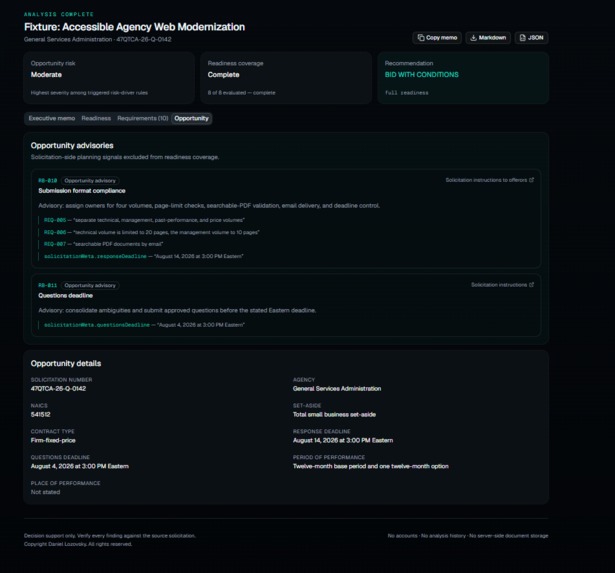Click the BID WITH CONDITIONS recommendation
615x573 pixels.
421,75
